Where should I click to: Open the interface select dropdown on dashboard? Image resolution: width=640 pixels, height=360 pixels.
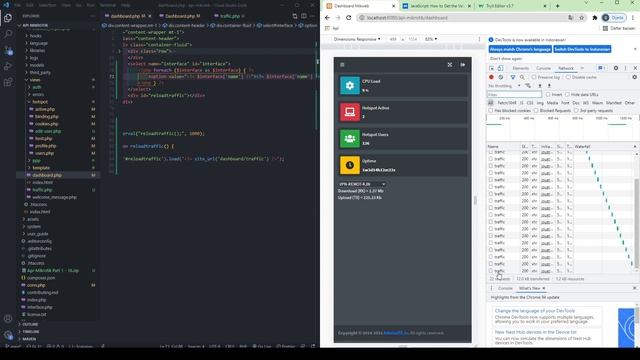click(362, 184)
